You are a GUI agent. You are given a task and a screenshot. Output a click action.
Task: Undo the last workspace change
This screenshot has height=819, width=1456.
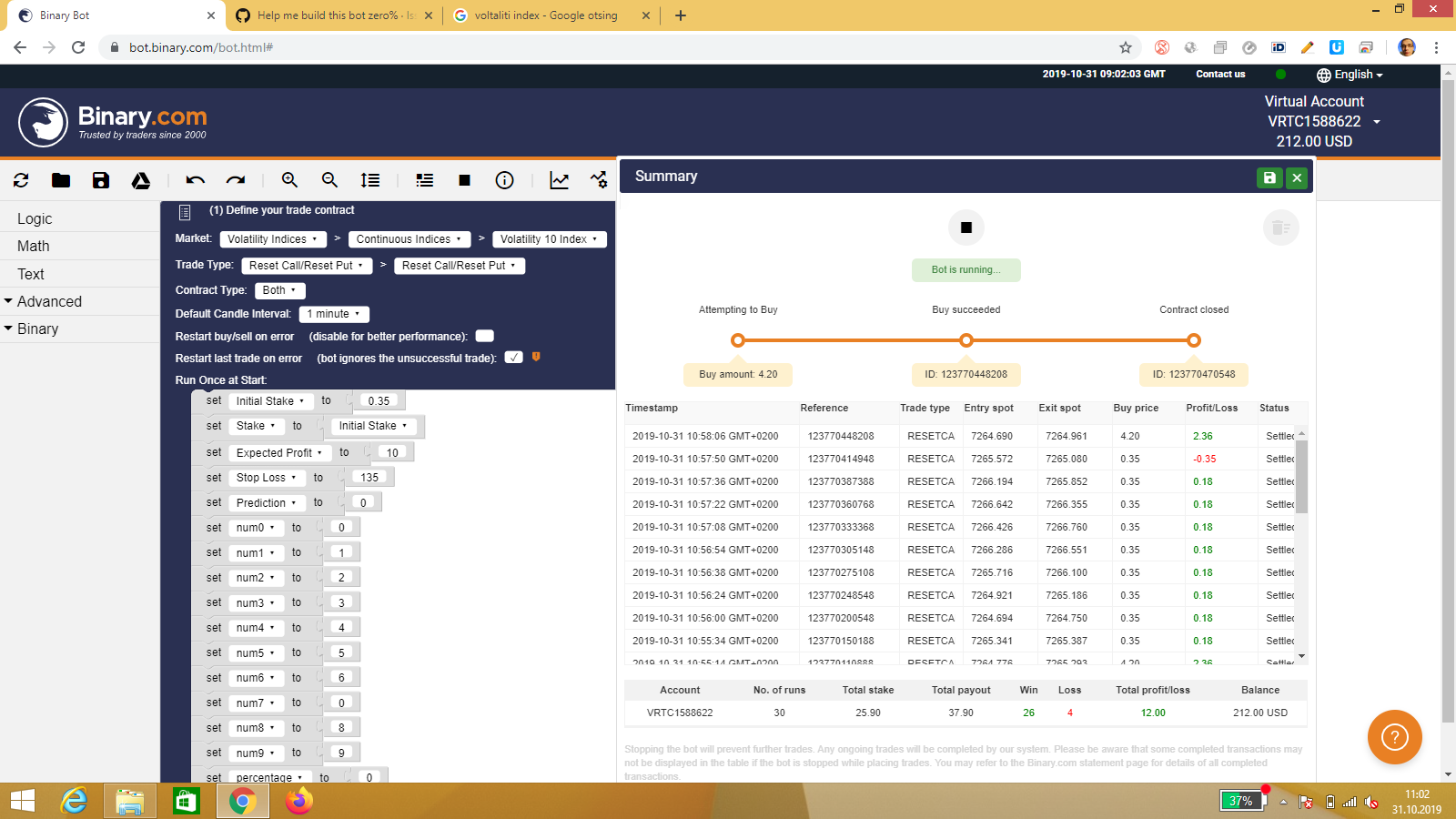pyautogui.click(x=194, y=180)
